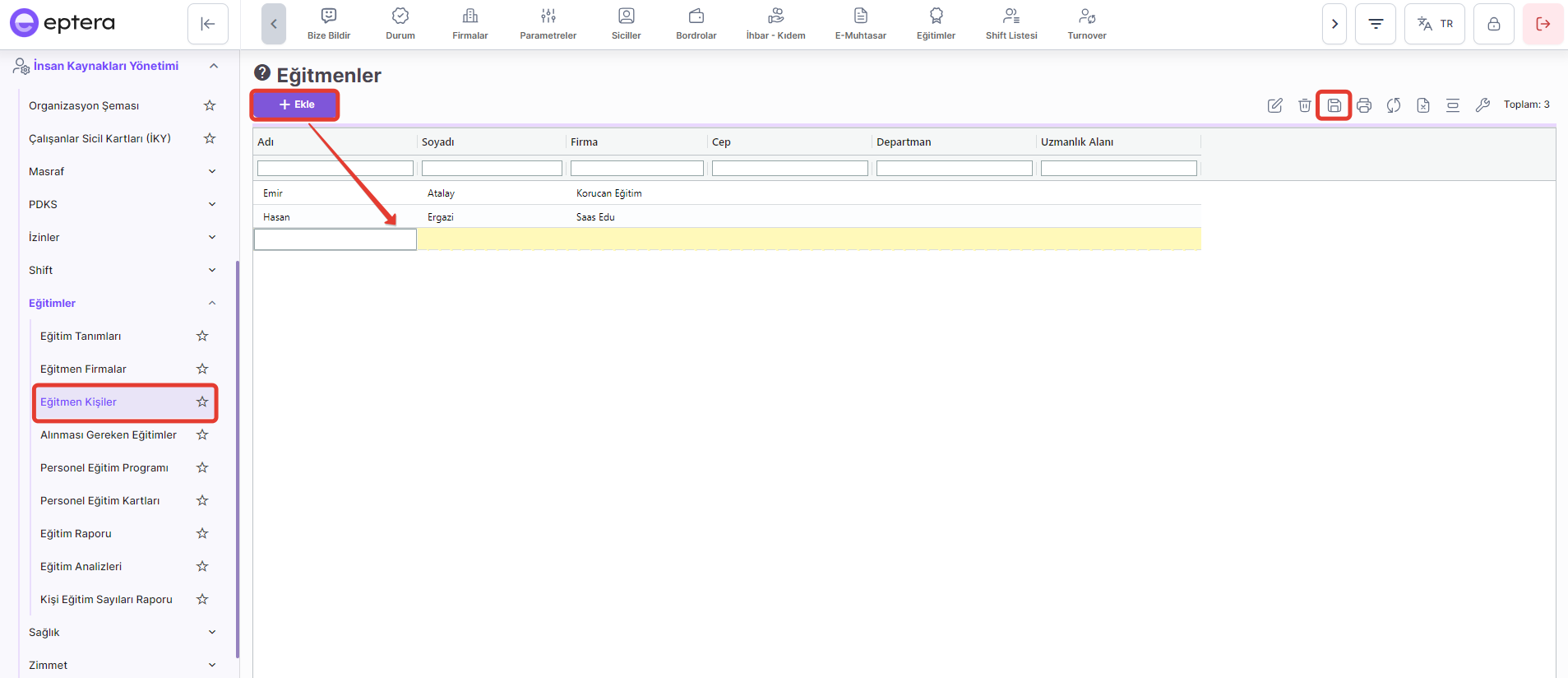Click the lock icon in top bar
1568x678 pixels.
pos(1493,24)
